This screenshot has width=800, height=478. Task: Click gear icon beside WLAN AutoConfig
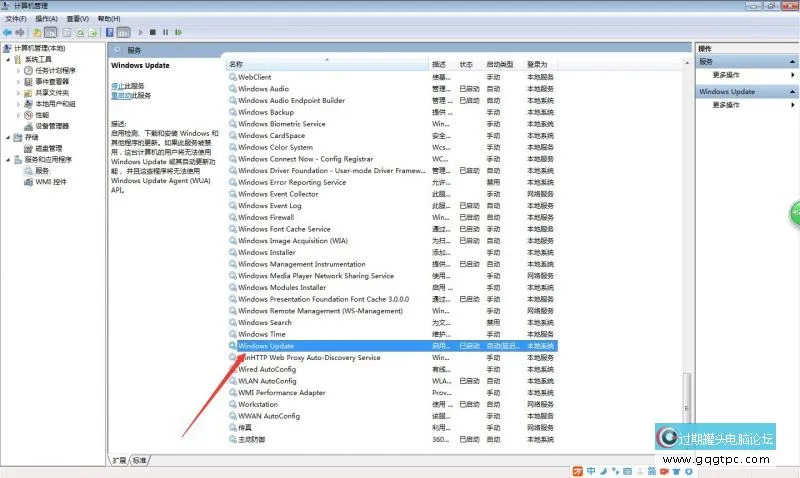point(233,381)
